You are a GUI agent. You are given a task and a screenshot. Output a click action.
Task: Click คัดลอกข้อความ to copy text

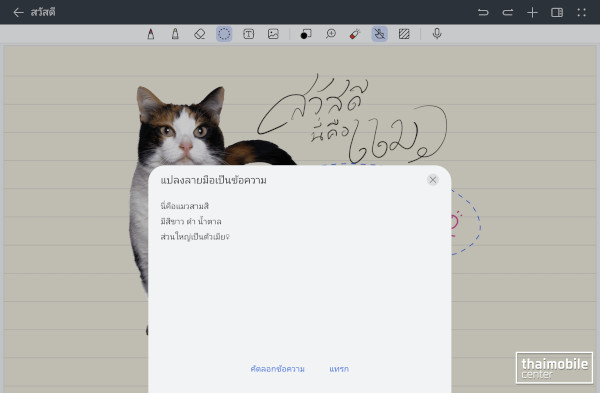click(277, 369)
